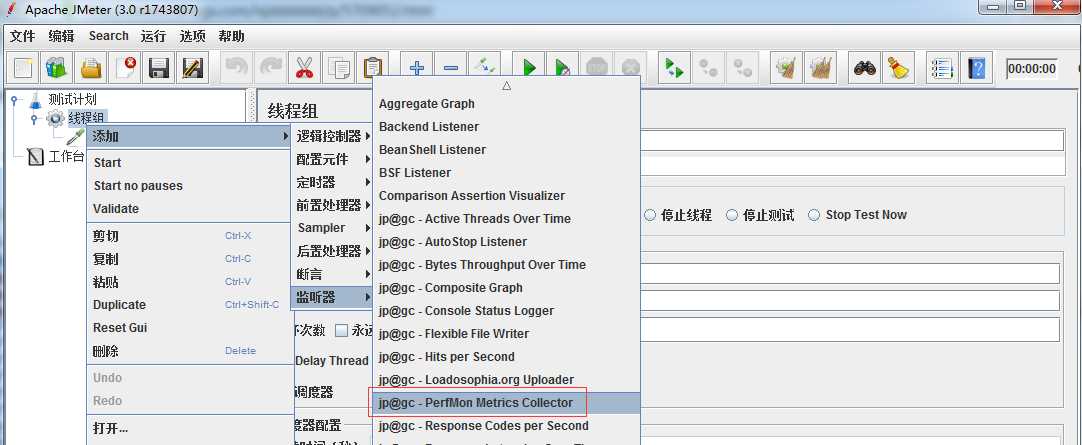This screenshot has height=445, width=1082.
Task: Tick the 永远 loop checkbox
Action: [341, 330]
